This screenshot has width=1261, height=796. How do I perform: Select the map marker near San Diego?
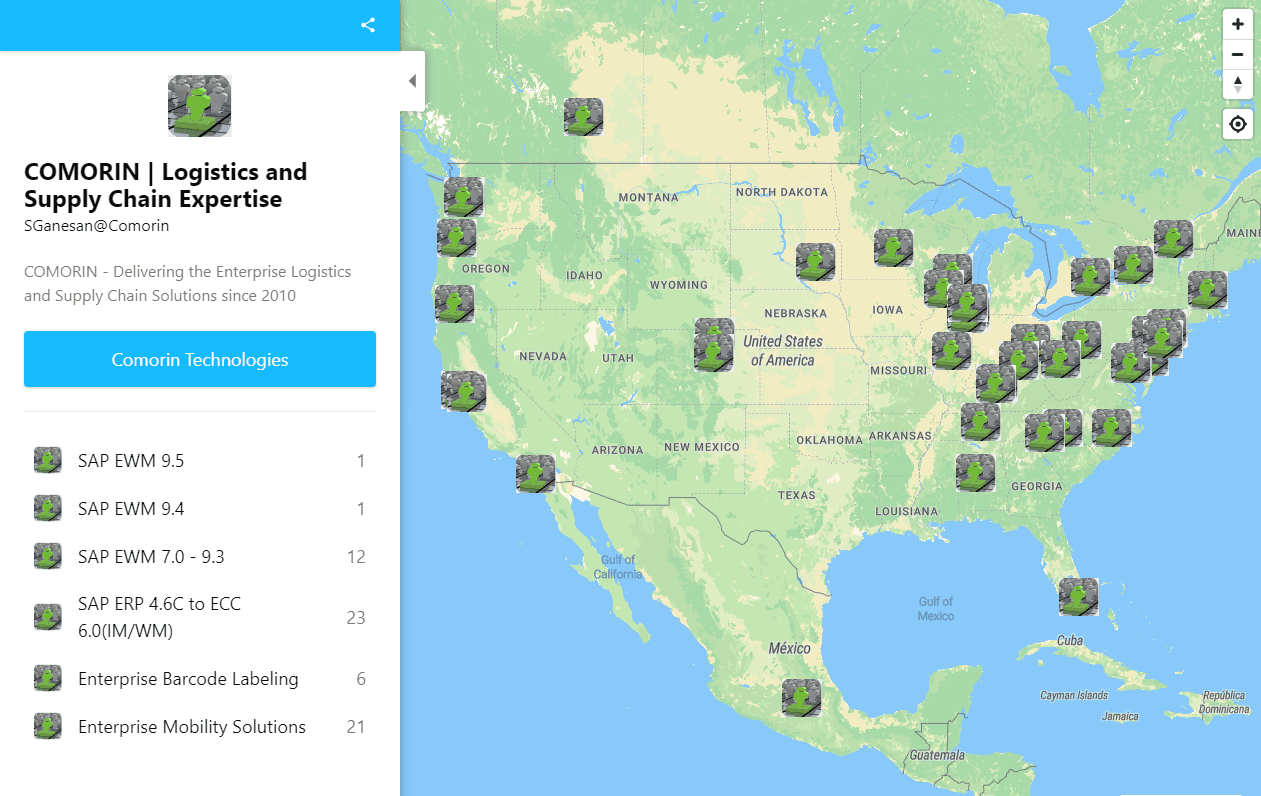pos(535,474)
